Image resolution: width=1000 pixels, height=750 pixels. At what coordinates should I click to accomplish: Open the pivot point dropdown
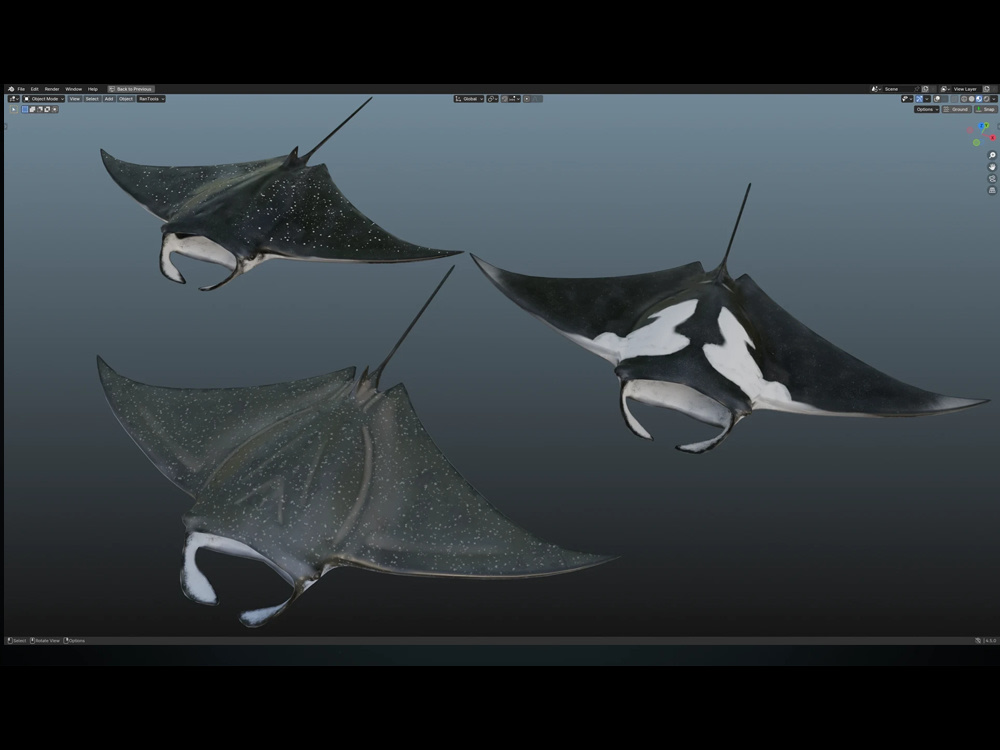pyautogui.click(x=492, y=99)
